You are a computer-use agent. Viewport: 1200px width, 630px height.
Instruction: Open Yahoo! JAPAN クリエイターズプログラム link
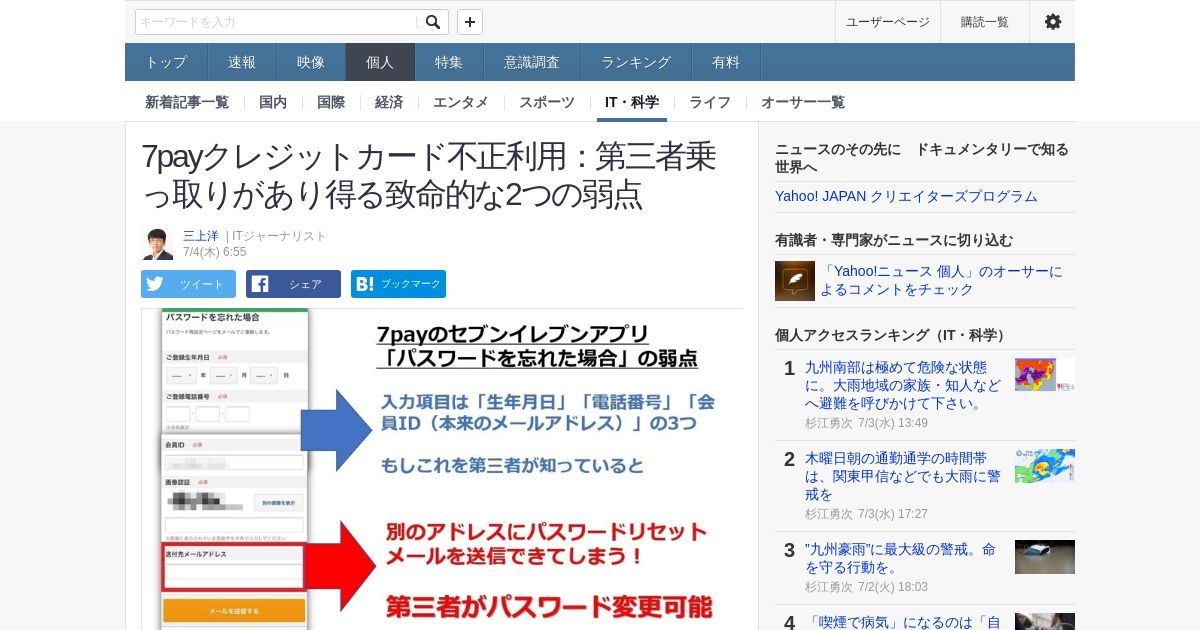coord(906,196)
